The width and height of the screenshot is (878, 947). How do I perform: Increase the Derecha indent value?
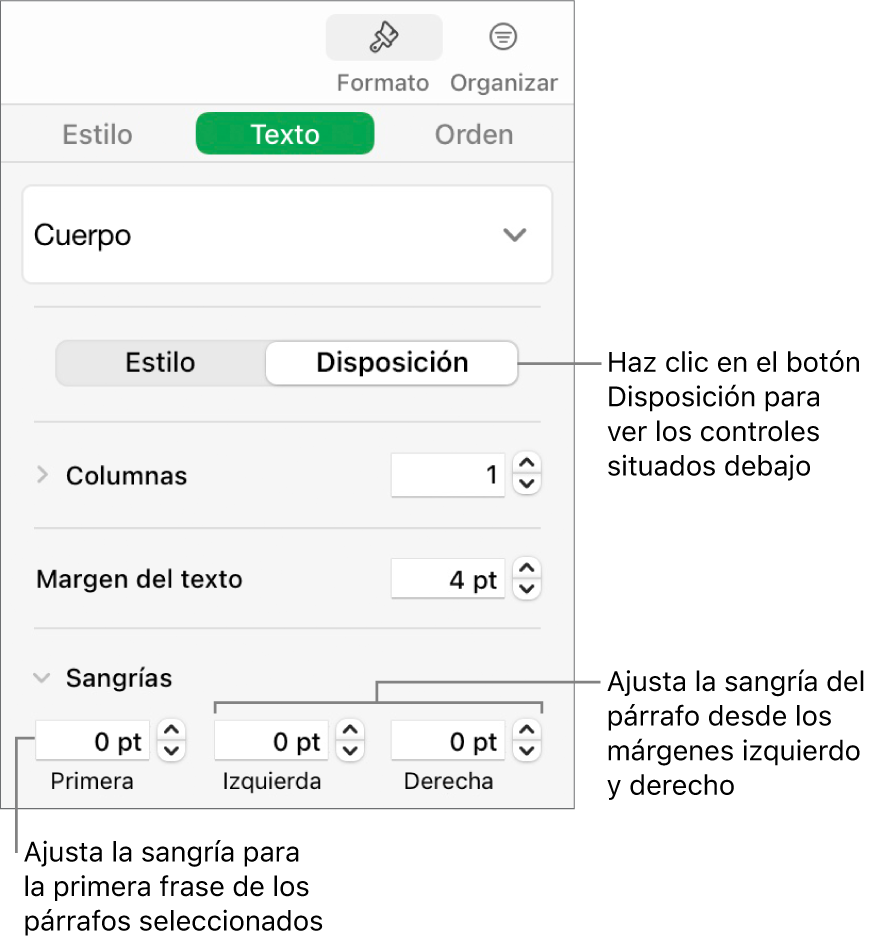pyautogui.click(x=527, y=732)
